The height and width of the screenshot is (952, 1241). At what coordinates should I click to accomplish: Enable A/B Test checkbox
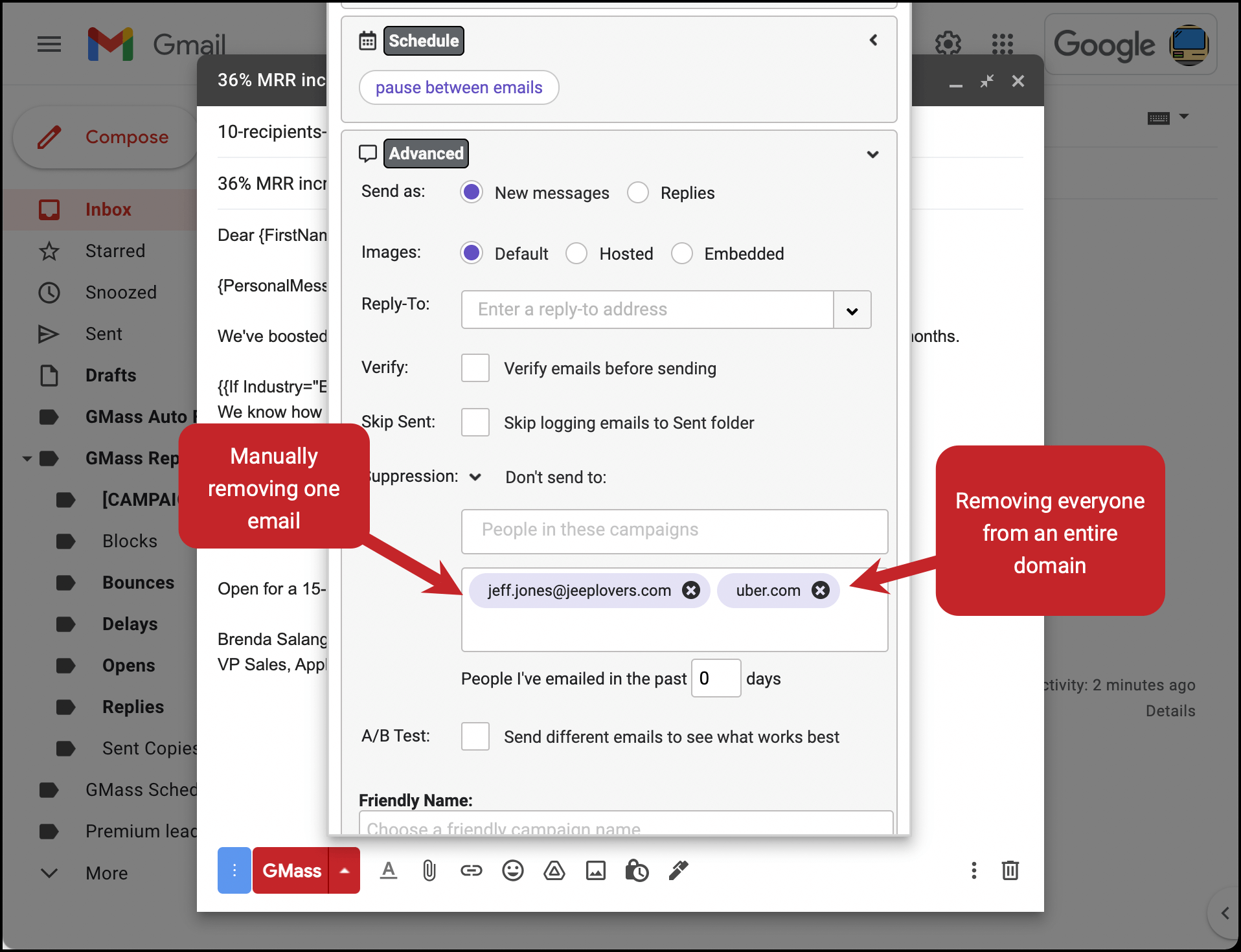[475, 736]
